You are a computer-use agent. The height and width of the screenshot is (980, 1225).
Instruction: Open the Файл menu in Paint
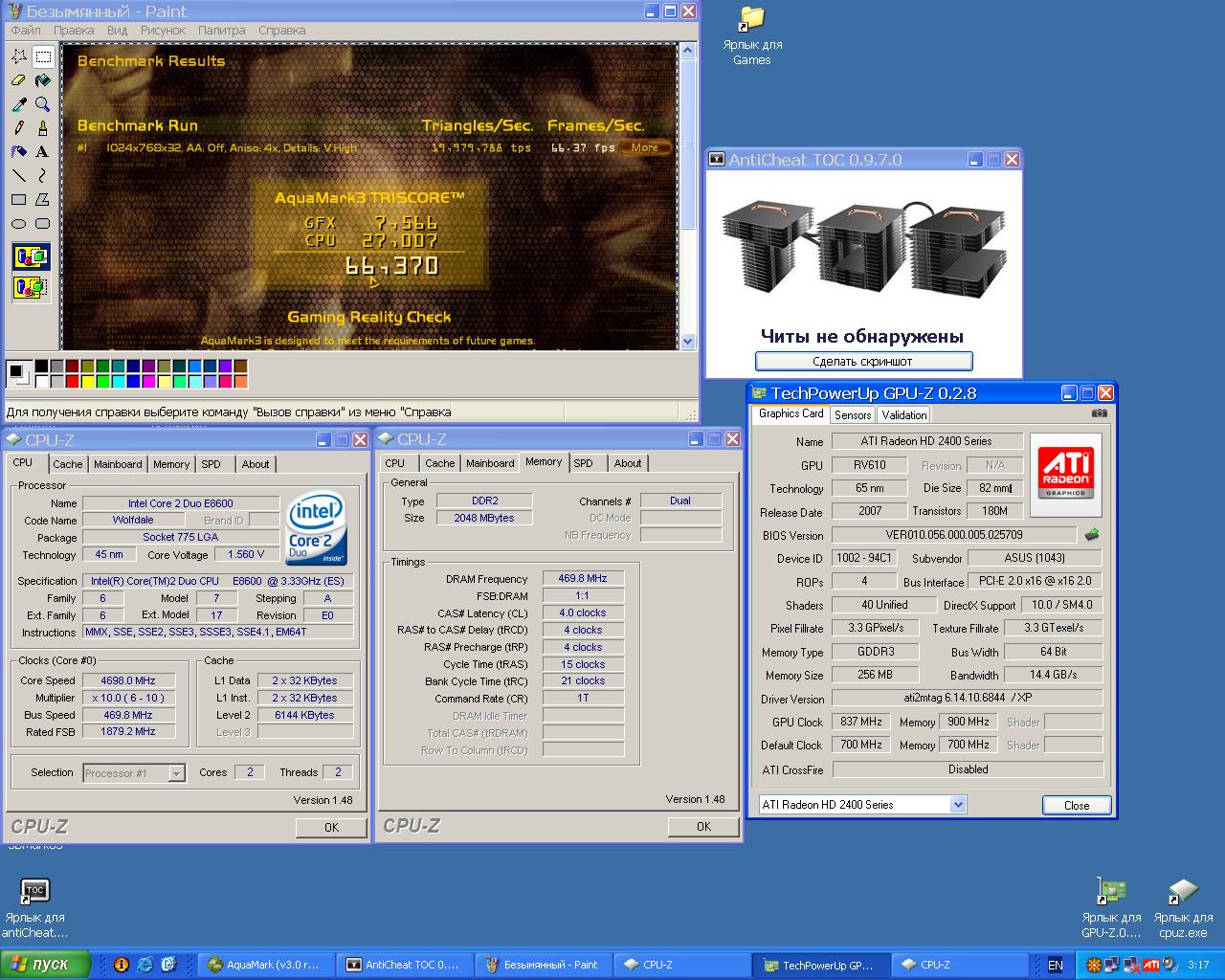(x=26, y=30)
